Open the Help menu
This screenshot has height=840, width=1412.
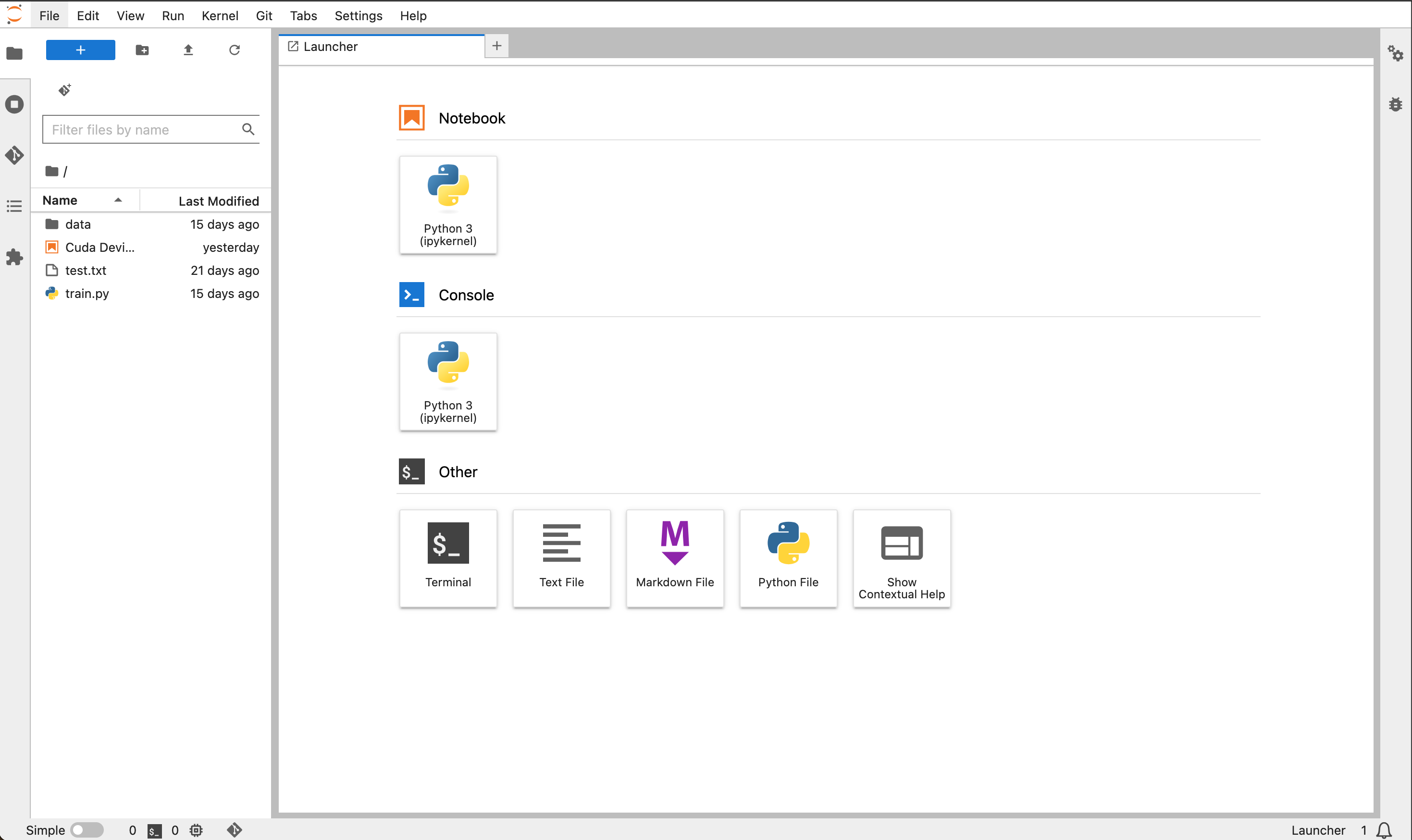[413, 16]
